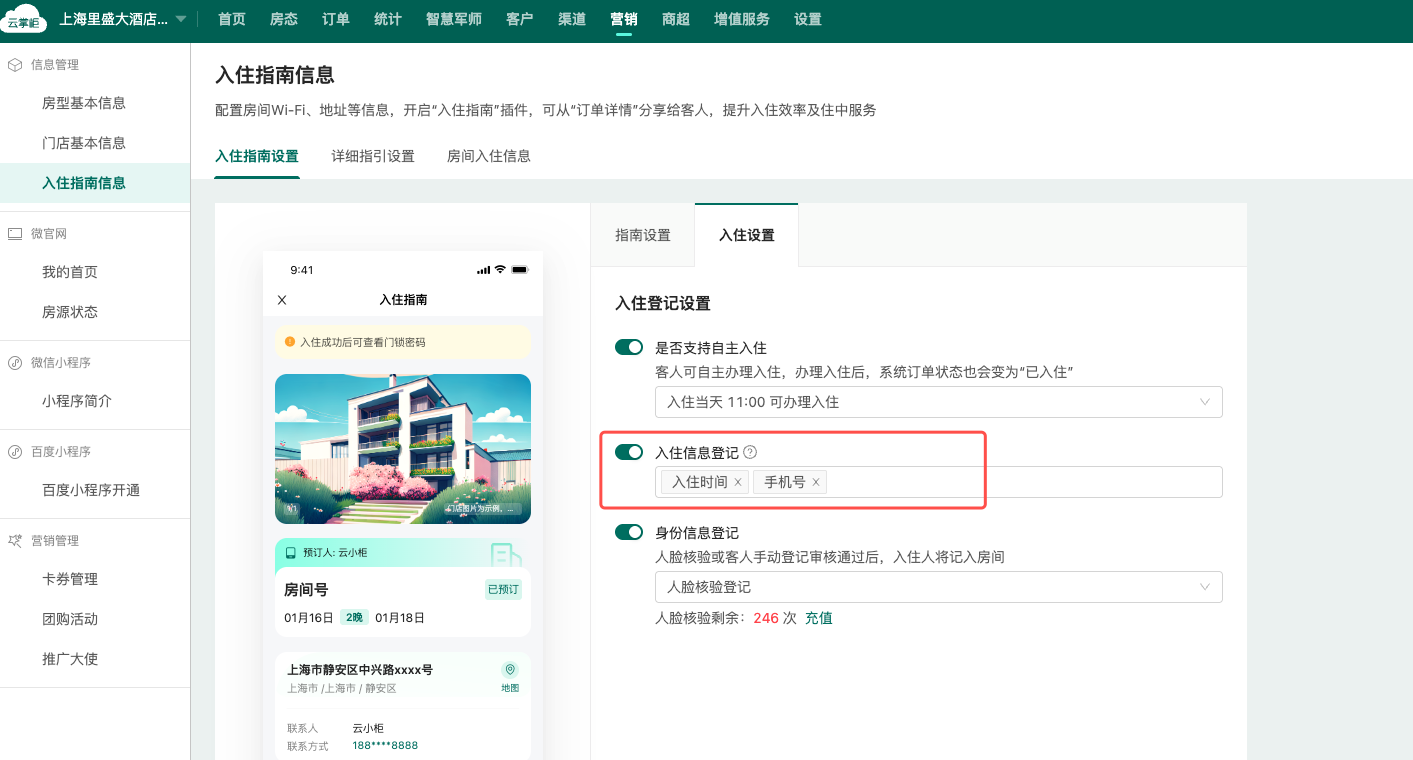Open the 首页 menu
Screen dimensions: 1413x760
pyautogui.click(x=231, y=19)
